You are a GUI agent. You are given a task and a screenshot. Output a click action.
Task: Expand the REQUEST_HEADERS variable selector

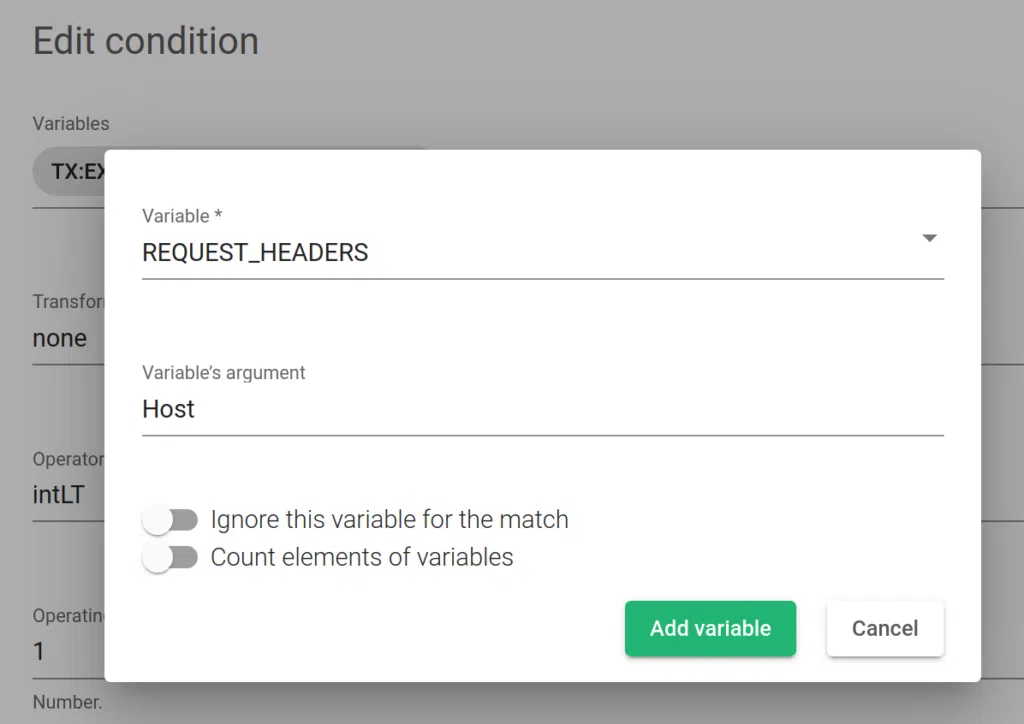(x=544, y=253)
